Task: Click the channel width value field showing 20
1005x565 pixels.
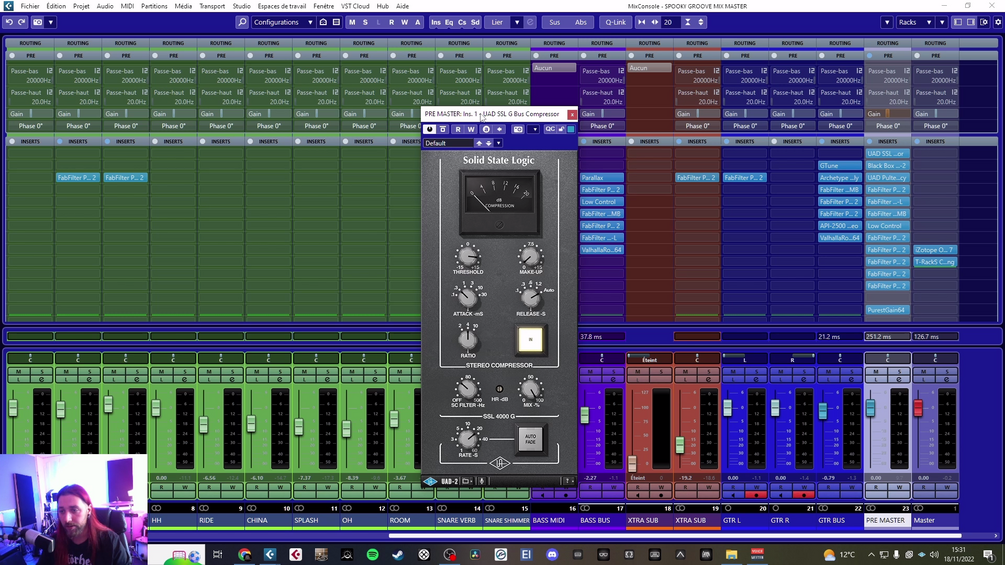Action: (669, 22)
